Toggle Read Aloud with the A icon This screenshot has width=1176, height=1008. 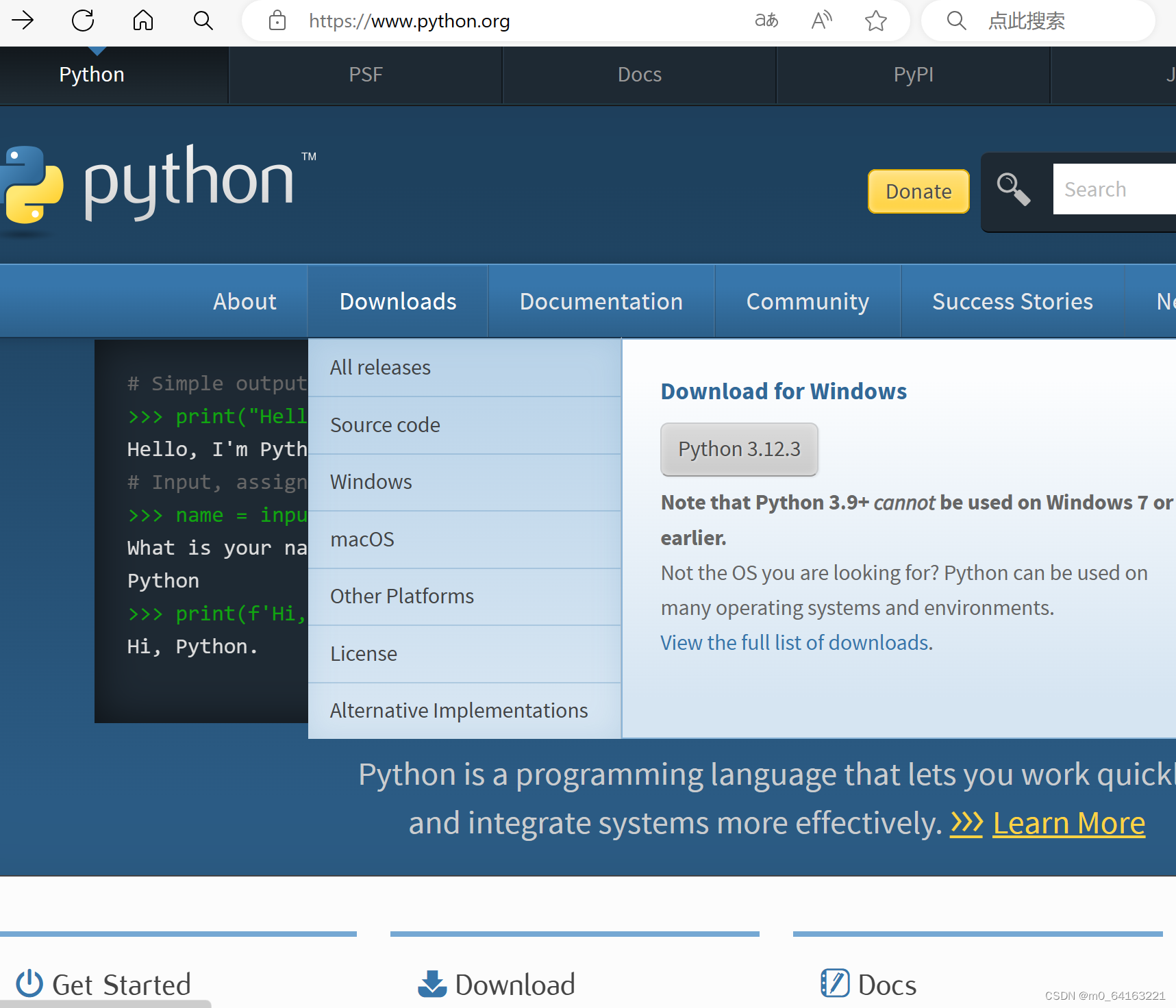point(821,21)
